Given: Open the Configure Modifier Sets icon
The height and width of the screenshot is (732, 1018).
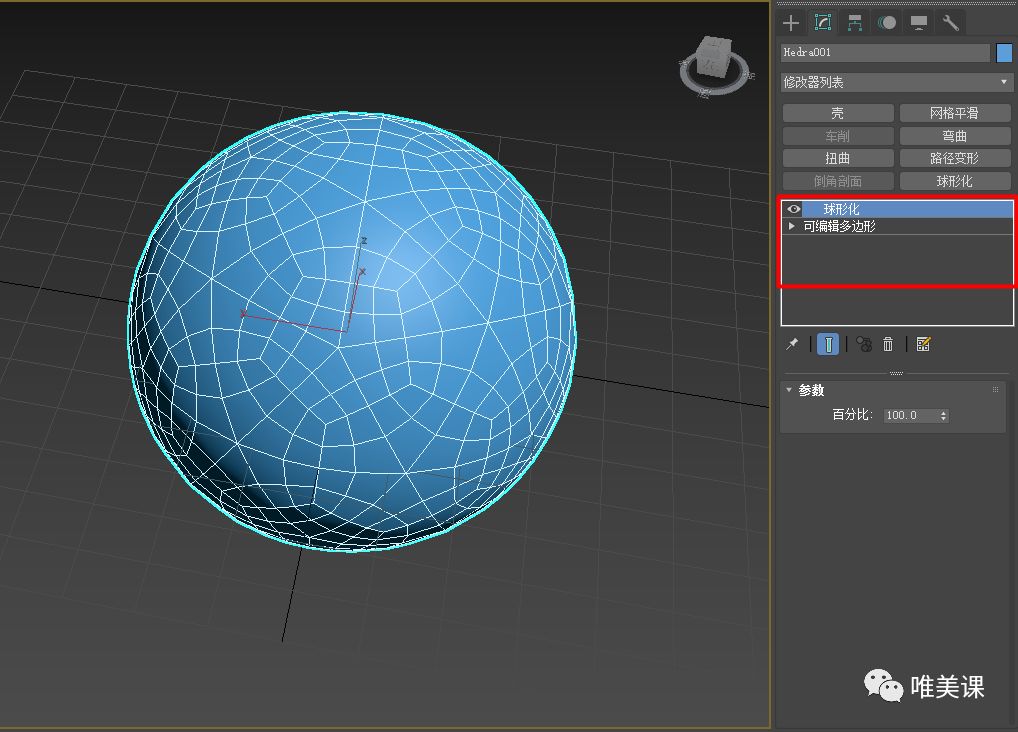Looking at the screenshot, I should [x=923, y=344].
